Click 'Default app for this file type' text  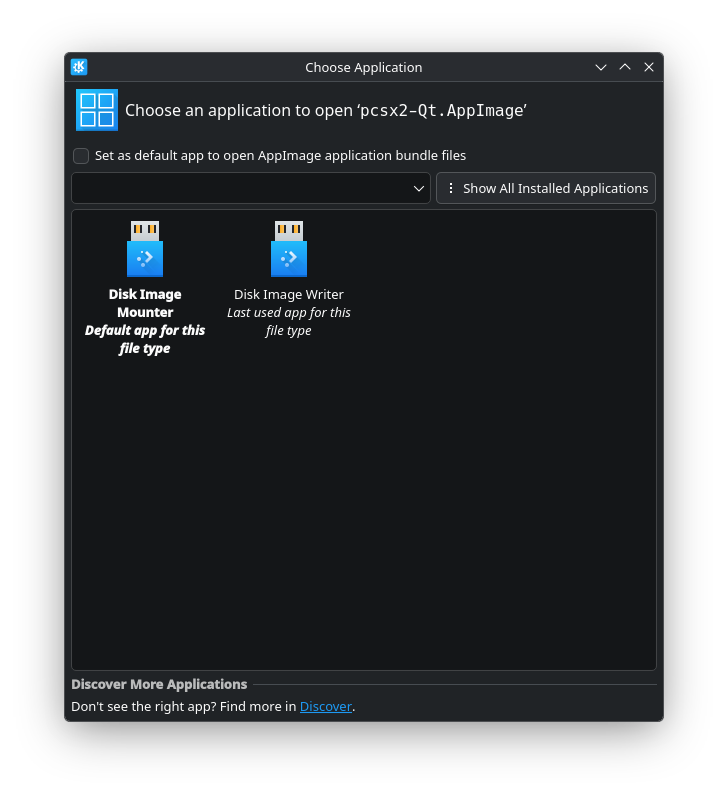[145, 339]
